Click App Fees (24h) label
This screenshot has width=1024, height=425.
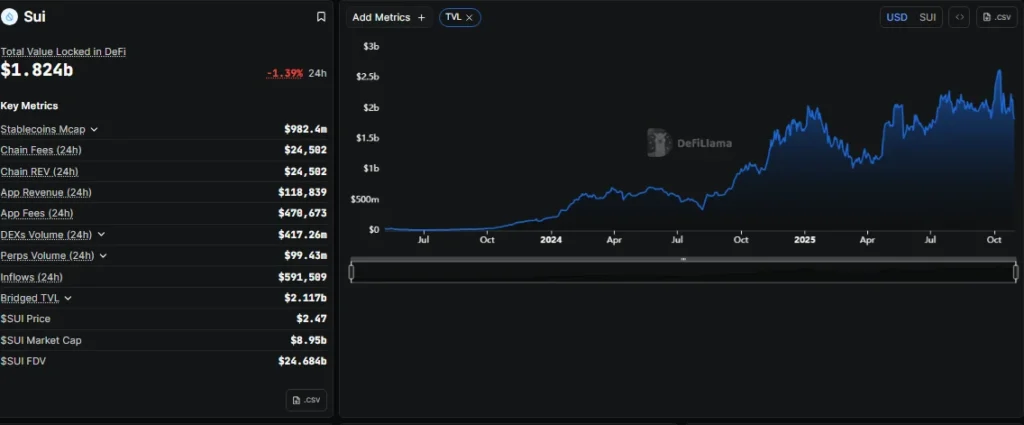pyautogui.click(x=37, y=213)
